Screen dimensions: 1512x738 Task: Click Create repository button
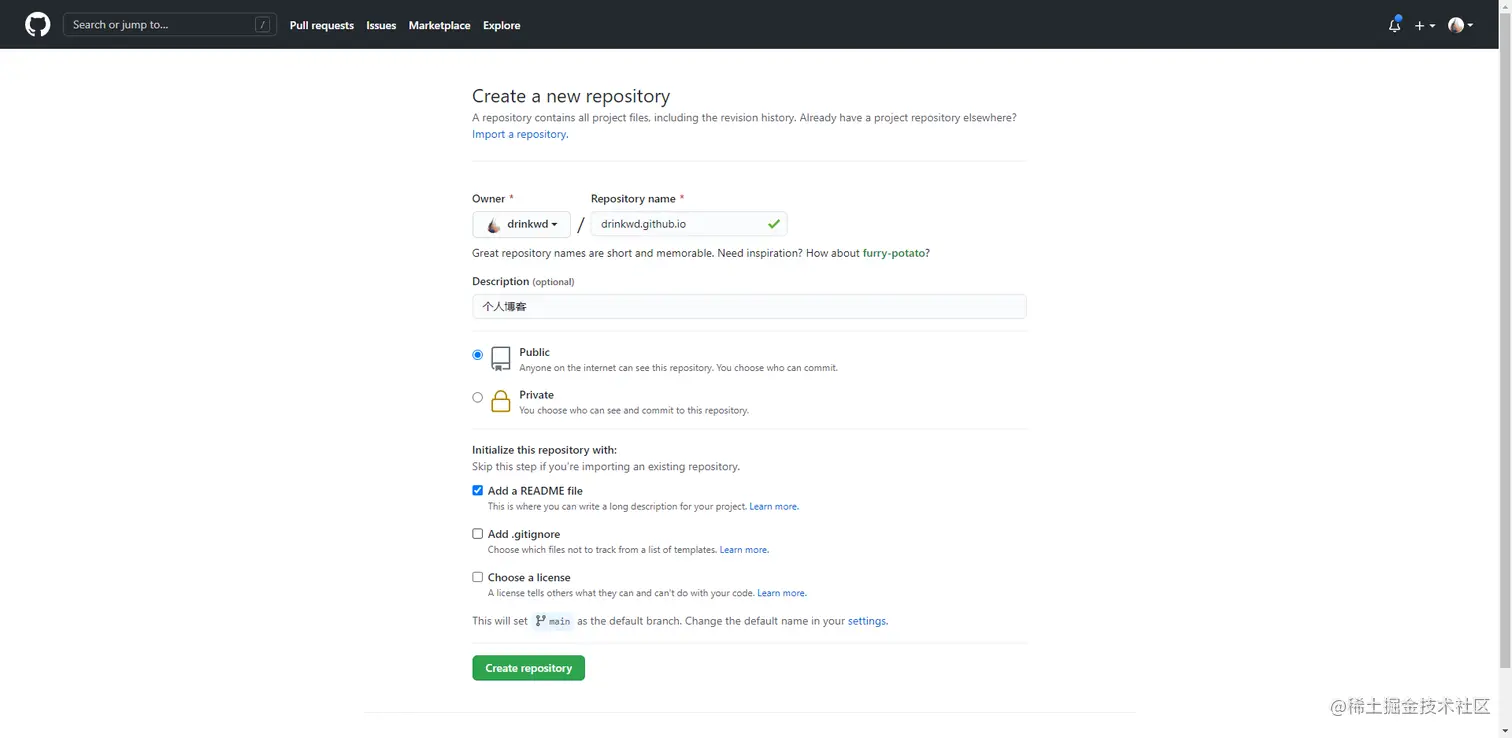528,668
